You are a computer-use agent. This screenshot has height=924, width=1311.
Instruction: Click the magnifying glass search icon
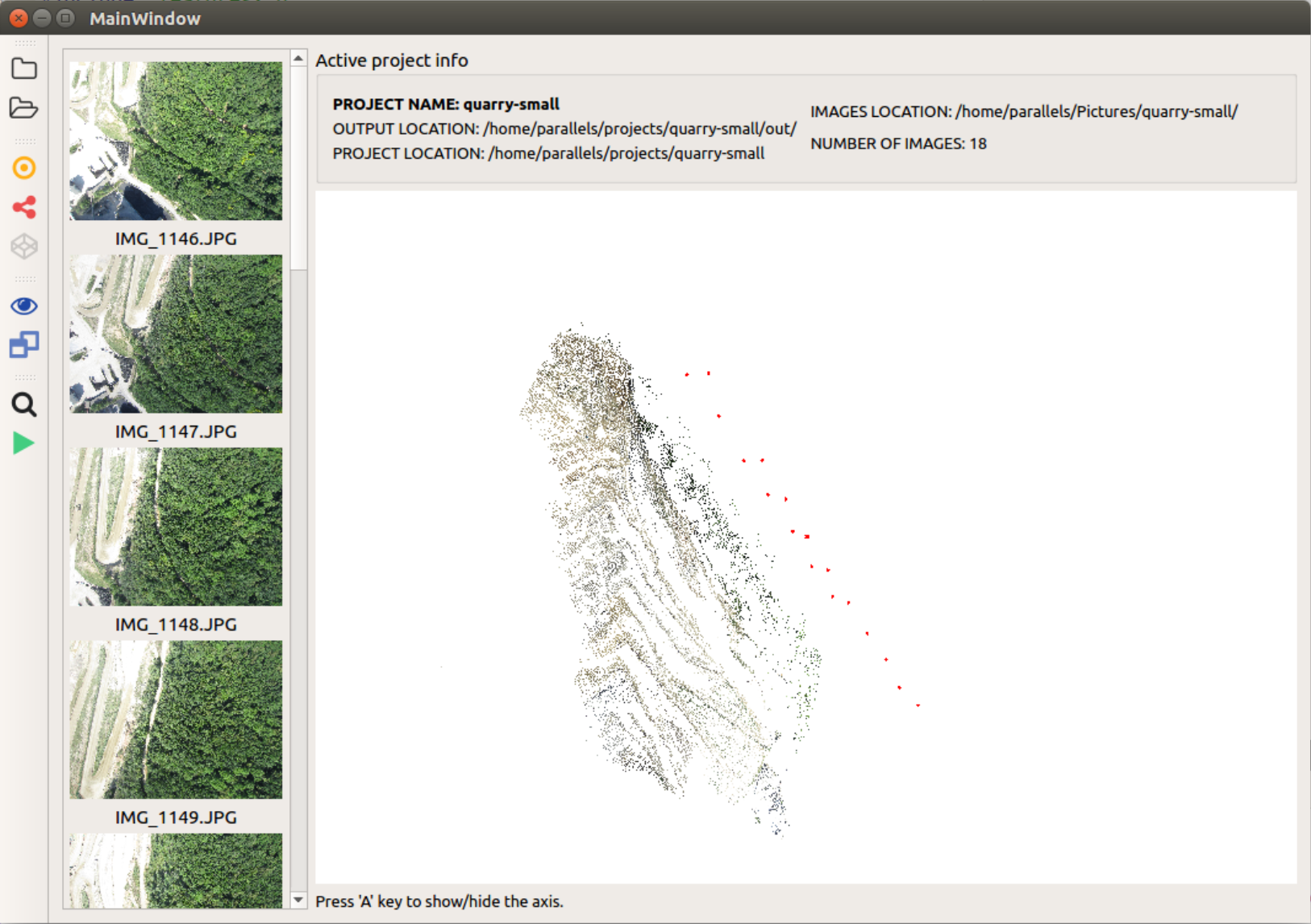click(x=24, y=404)
